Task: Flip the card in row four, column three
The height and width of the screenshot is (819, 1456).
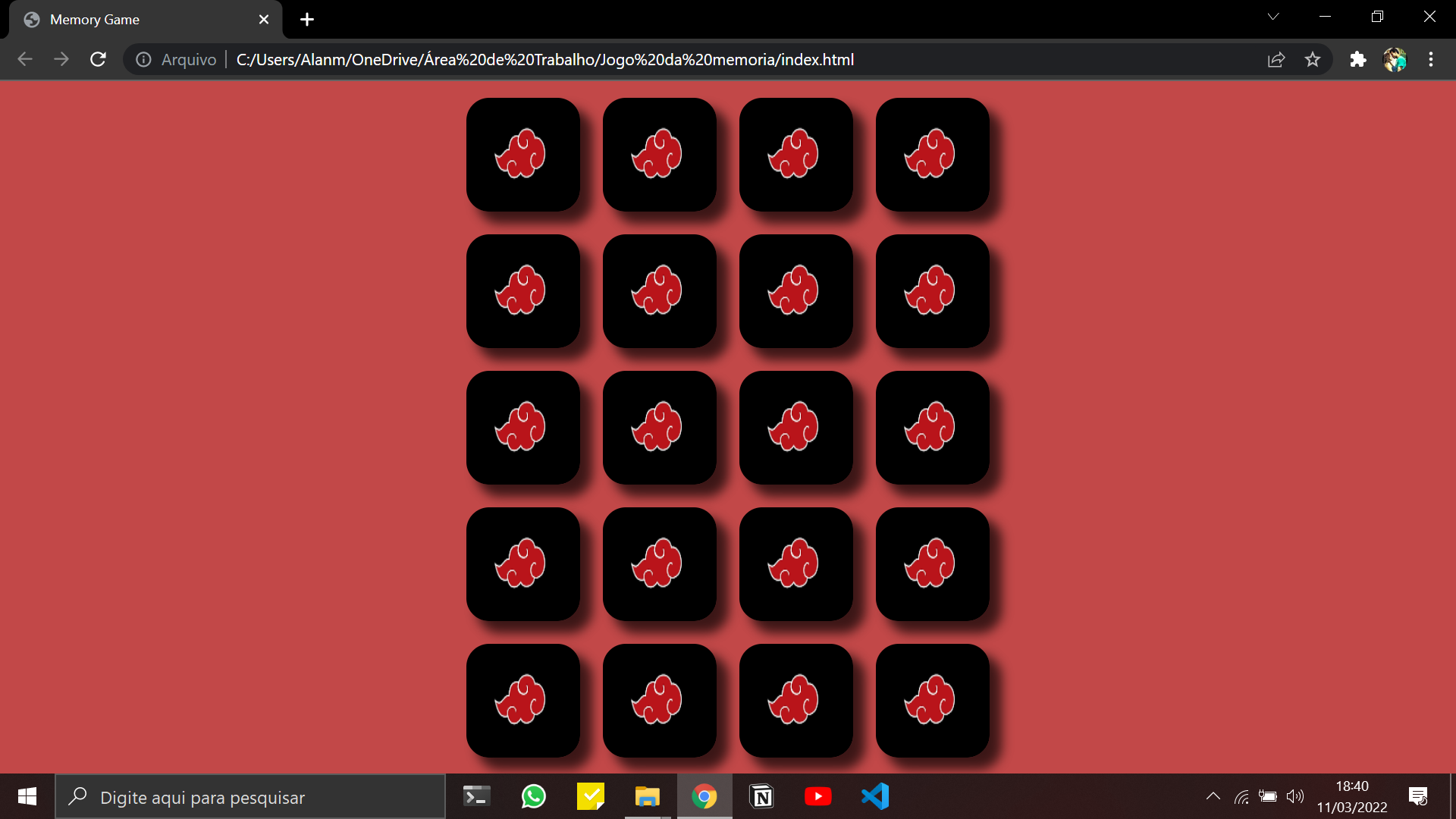Action: 796,564
